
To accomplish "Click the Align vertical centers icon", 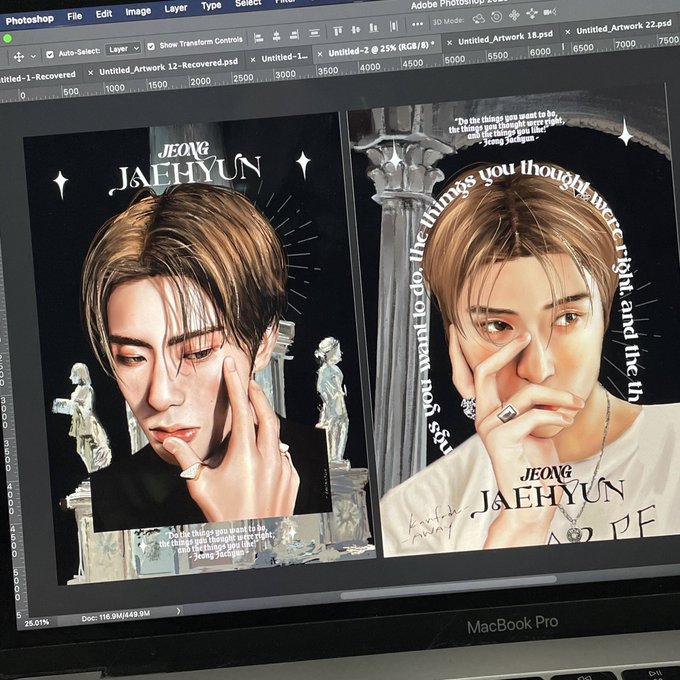I will [x=356, y=29].
